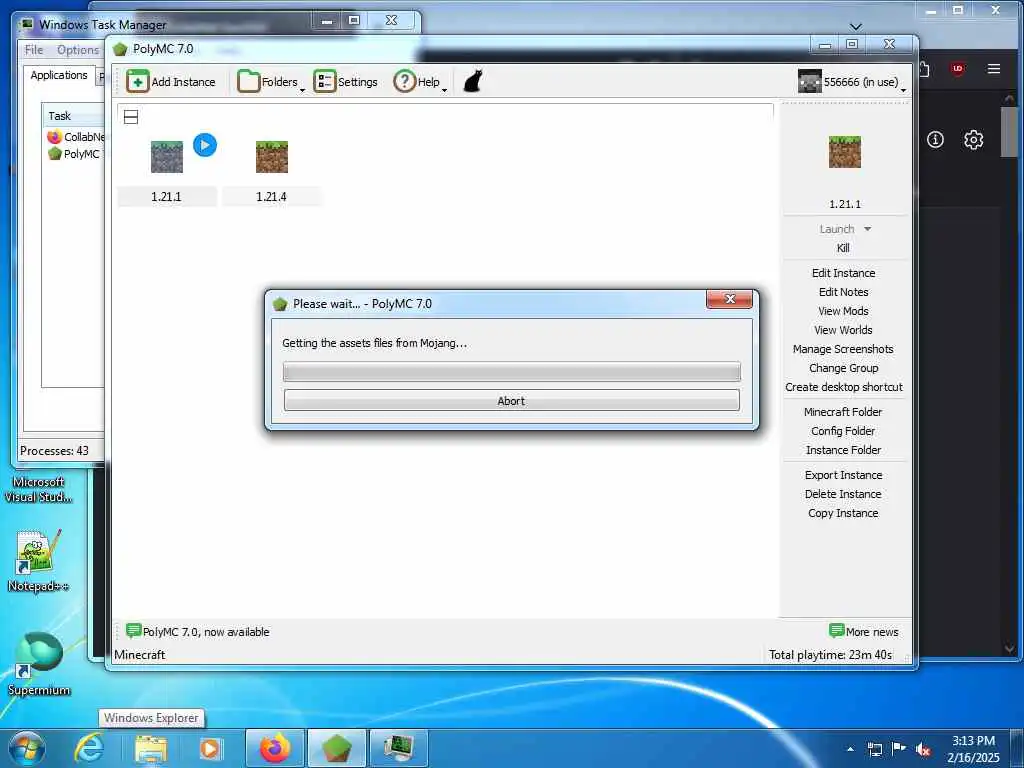Viewport: 1024px width, 768px height.
Task: Click the grass block icon in sidebar
Action: 844,152
